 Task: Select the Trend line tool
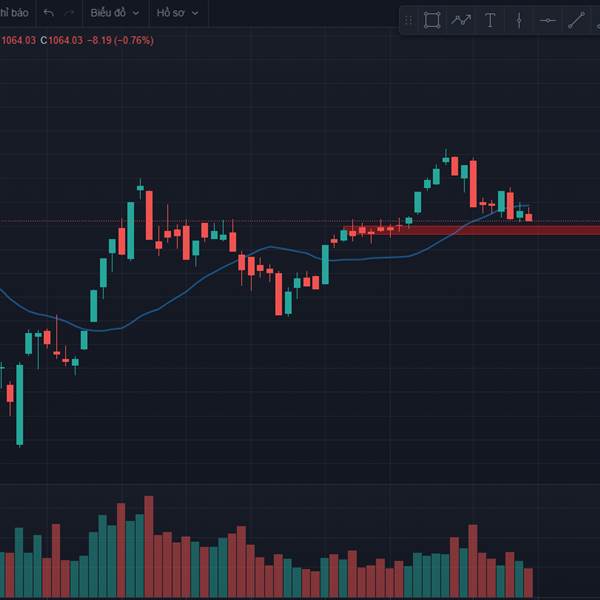click(x=576, y=20)
